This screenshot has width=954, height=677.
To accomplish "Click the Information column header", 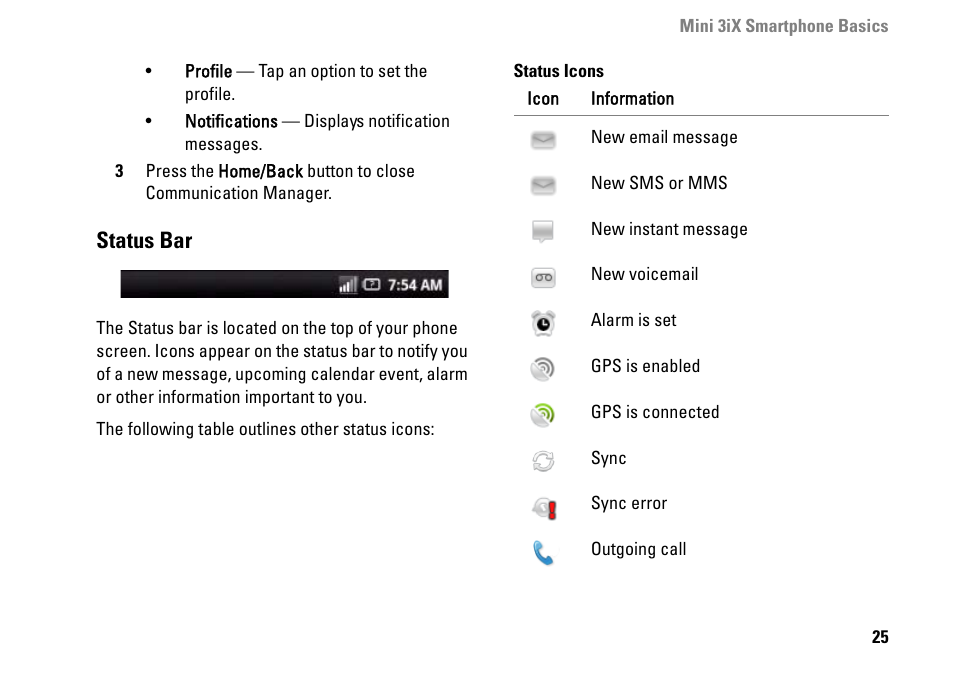I will (x=632, y=99).
